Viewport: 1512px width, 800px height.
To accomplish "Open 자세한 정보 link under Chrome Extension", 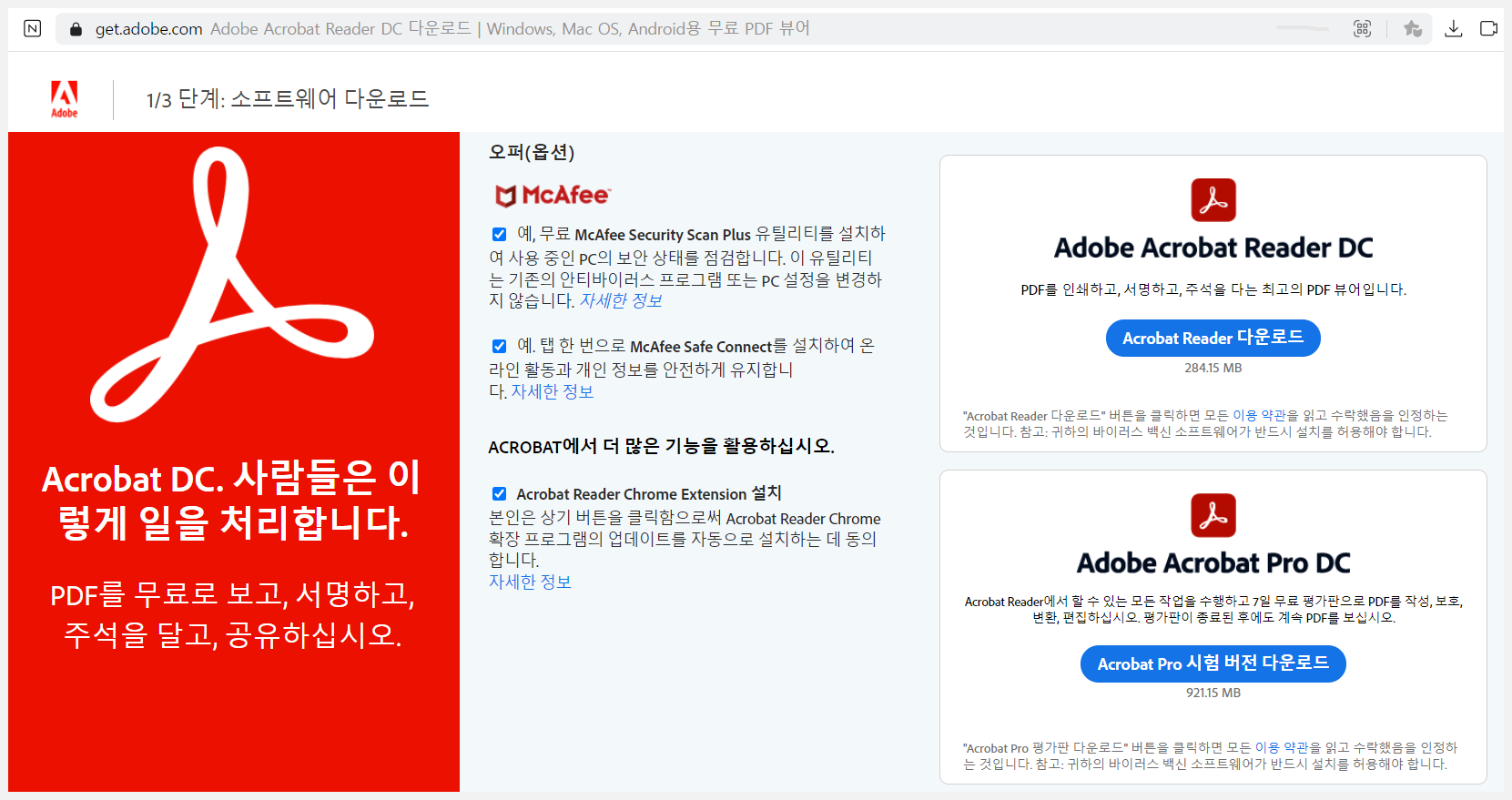I will (x=530, y=582).
